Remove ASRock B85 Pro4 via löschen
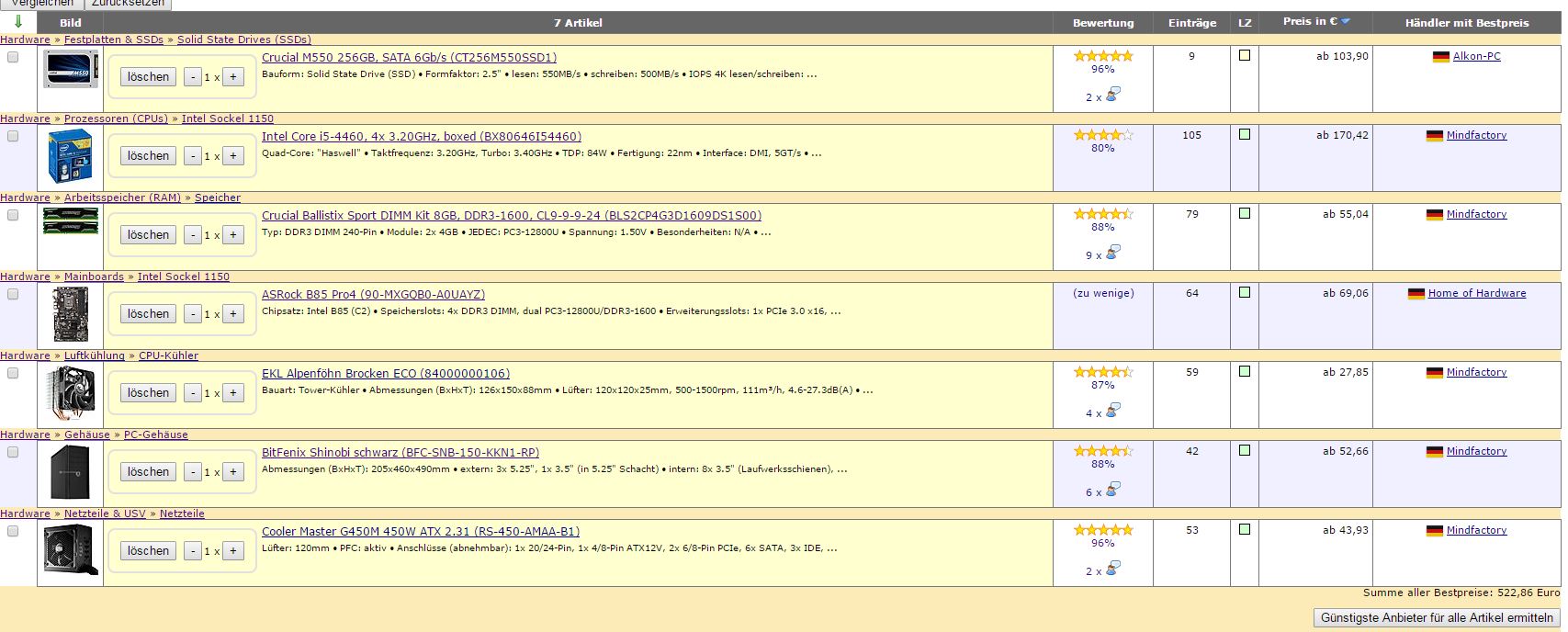 coord(148,314)
